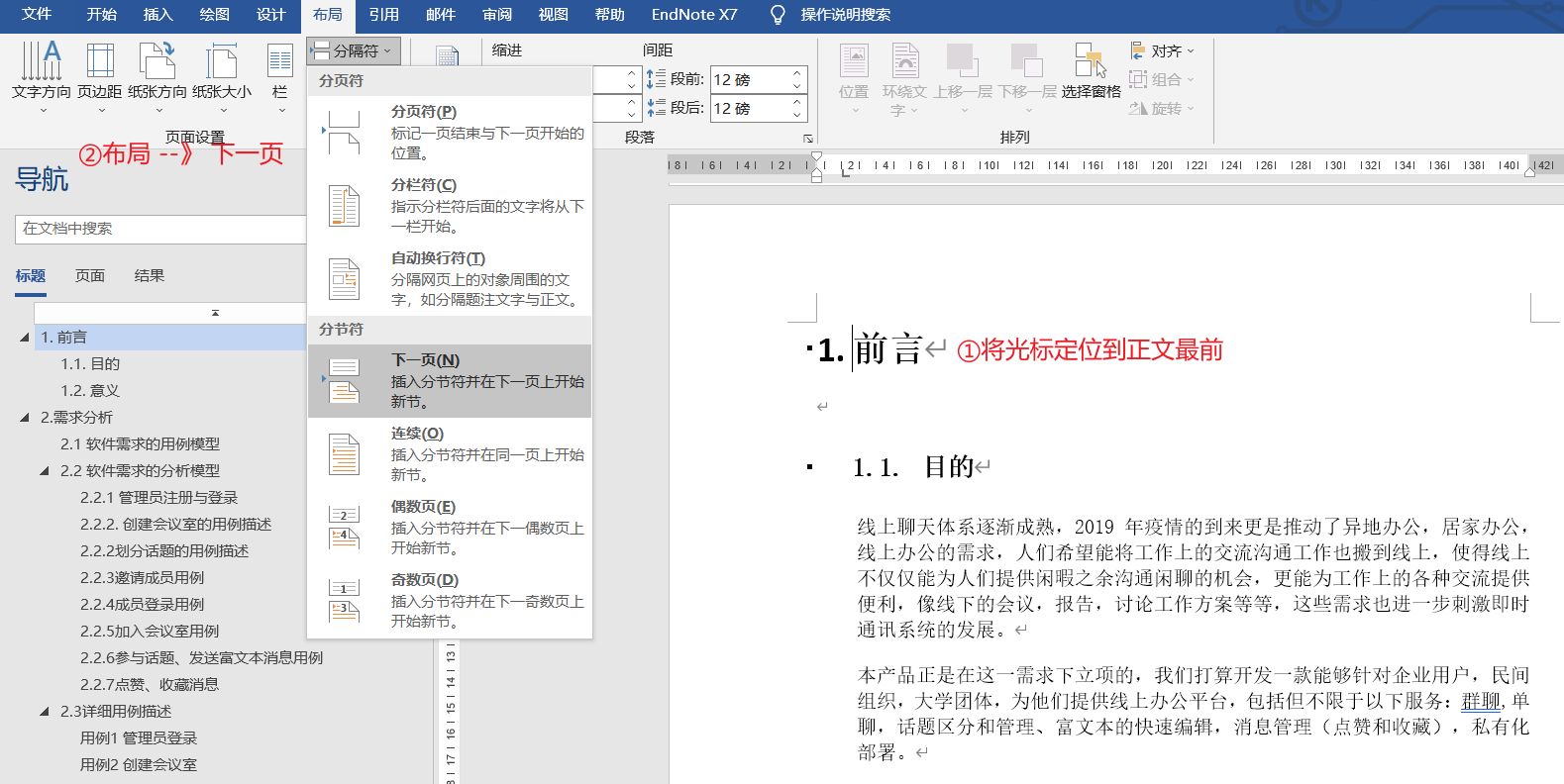1564x784 pixels.
Task: Jump to 2.2.5加入会议室用例 heading
Action: pos(150,632)
